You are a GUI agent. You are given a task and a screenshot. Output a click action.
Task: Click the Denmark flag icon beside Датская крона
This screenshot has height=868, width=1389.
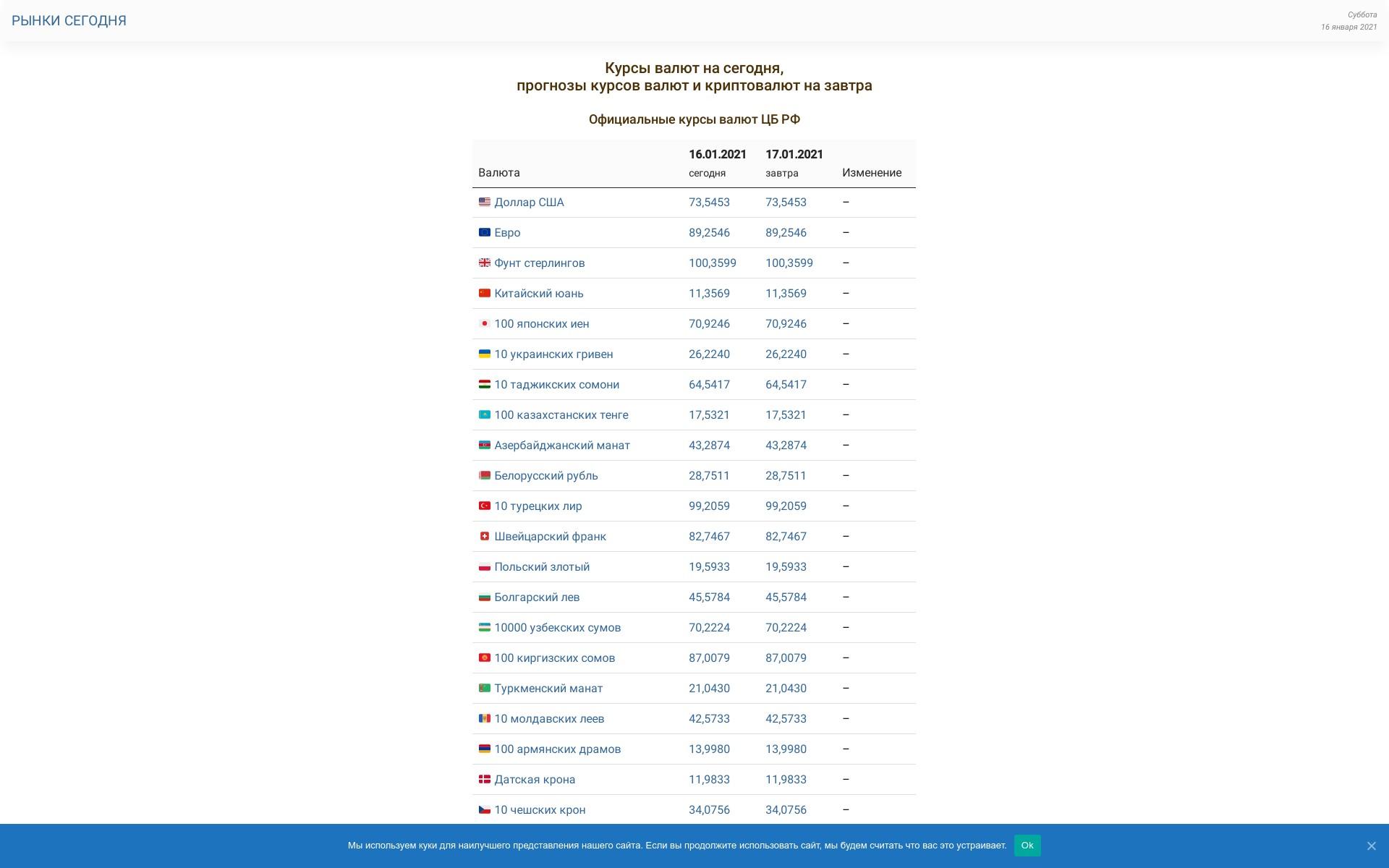pyautogui.click(x=485, y=779)
